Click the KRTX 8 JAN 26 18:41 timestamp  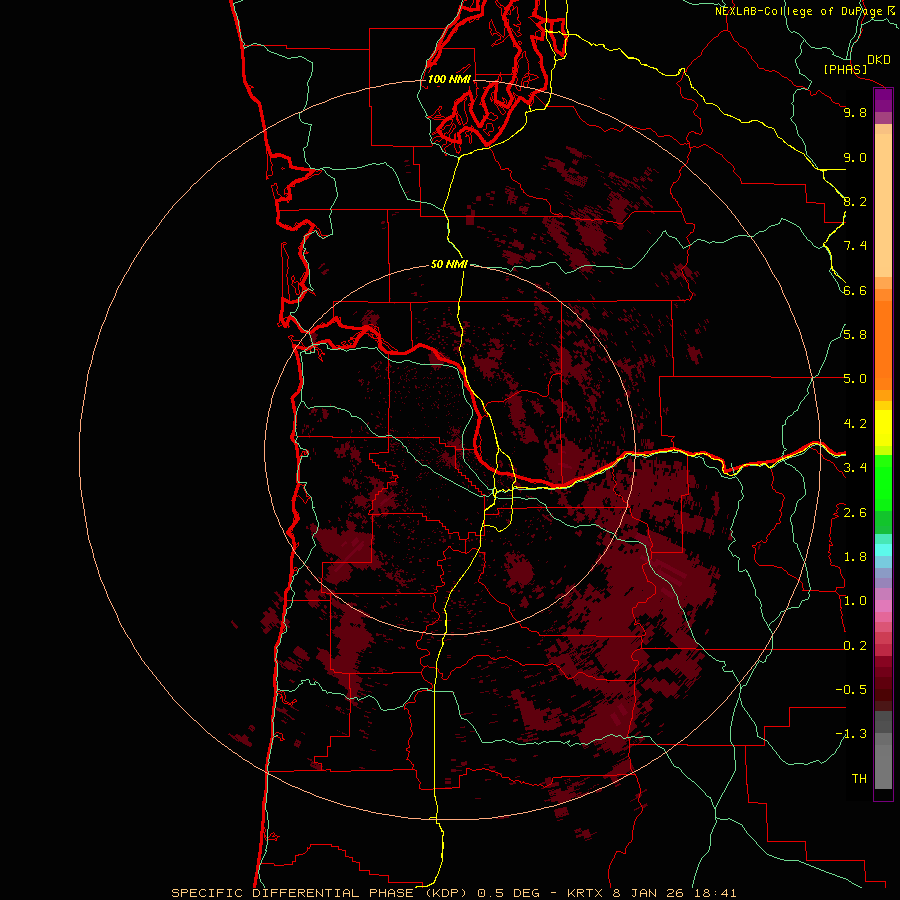point(651,893)
